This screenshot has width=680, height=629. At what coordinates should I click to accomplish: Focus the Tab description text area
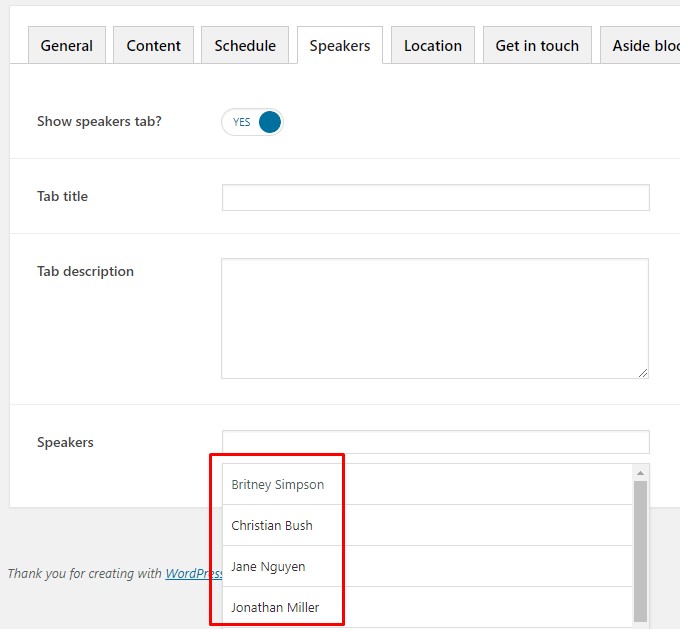click(x=434, y=318)
